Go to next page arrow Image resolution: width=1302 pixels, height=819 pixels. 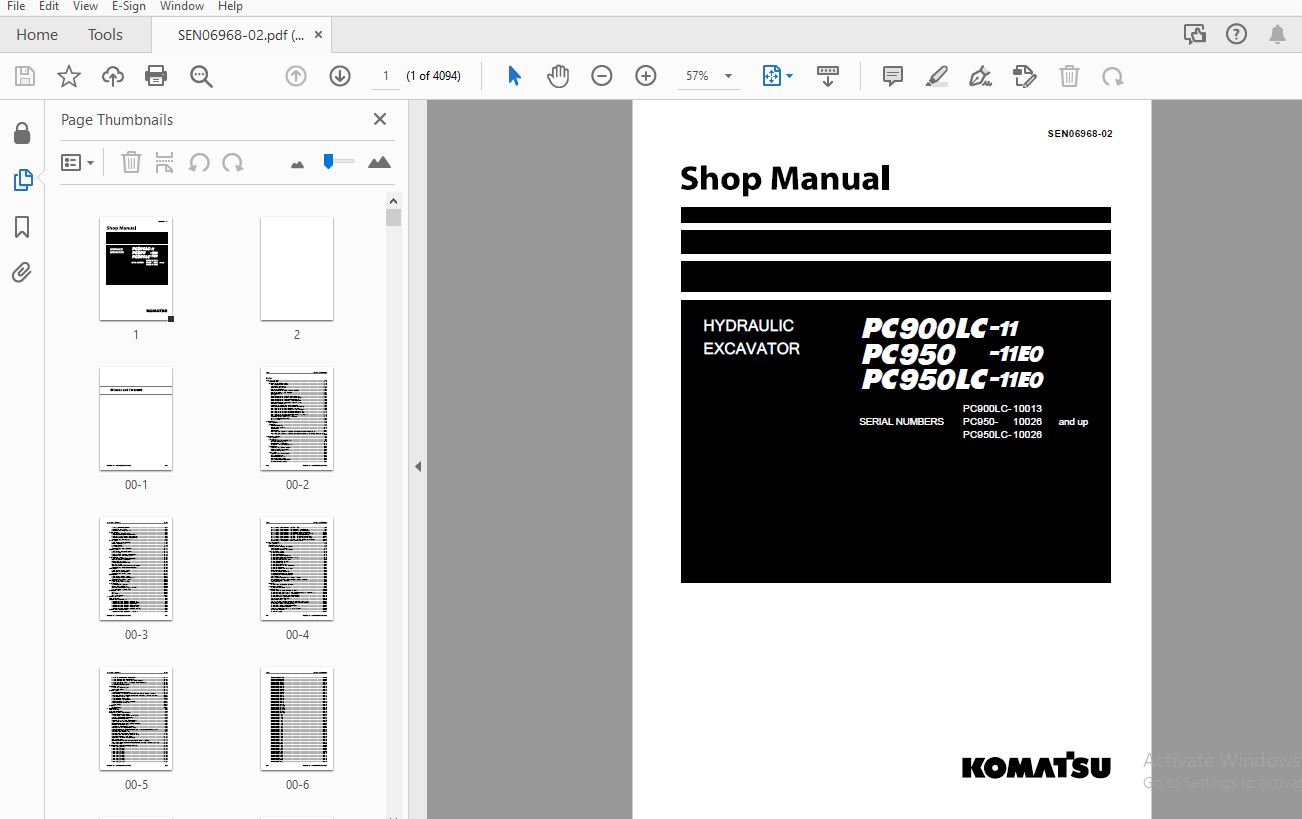[x=340, y=76]
